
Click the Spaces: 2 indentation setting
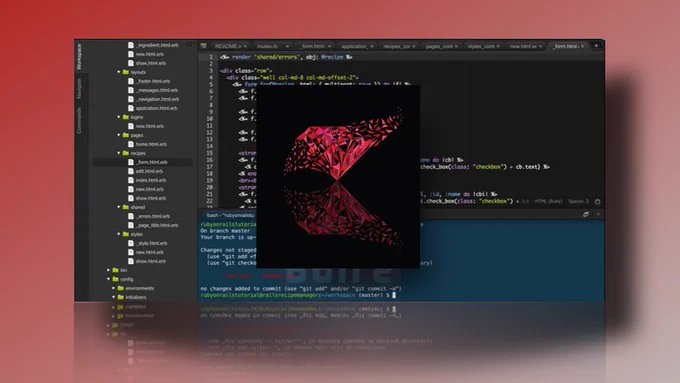[x=579, y=201]
